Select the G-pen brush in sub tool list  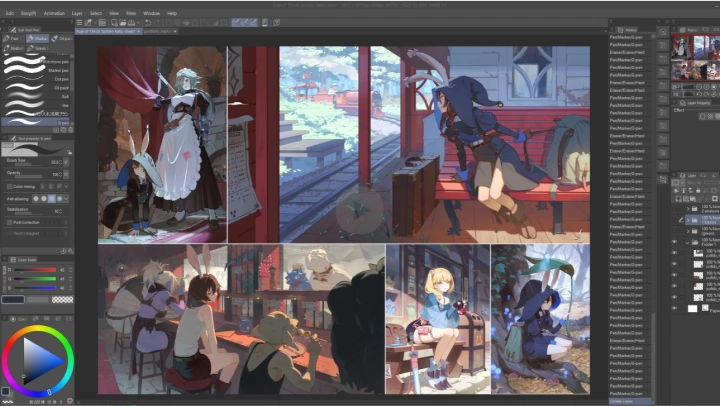tap(36, 122)
